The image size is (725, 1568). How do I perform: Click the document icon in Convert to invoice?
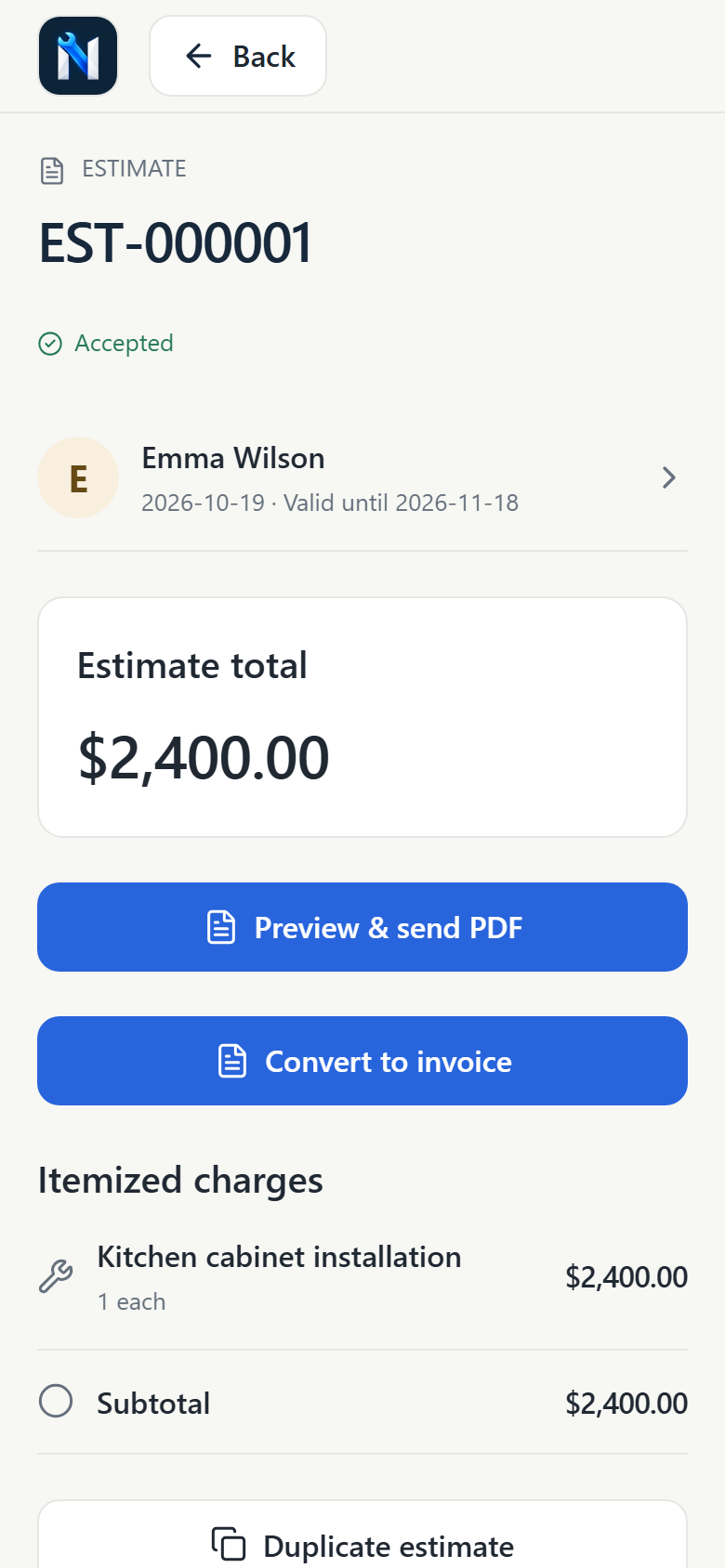pyautogui.click(x=232, y=1061)
